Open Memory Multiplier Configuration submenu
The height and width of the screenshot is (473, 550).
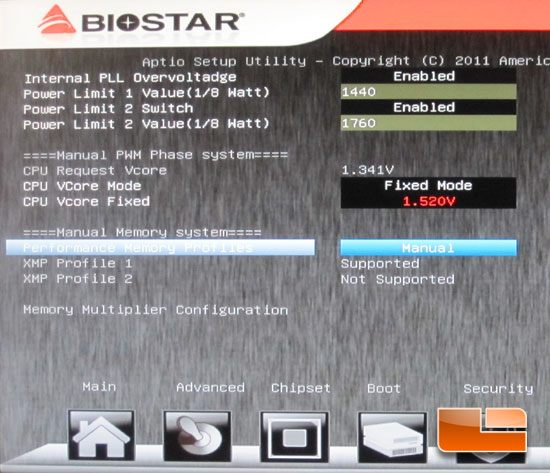tap(156, 310)
